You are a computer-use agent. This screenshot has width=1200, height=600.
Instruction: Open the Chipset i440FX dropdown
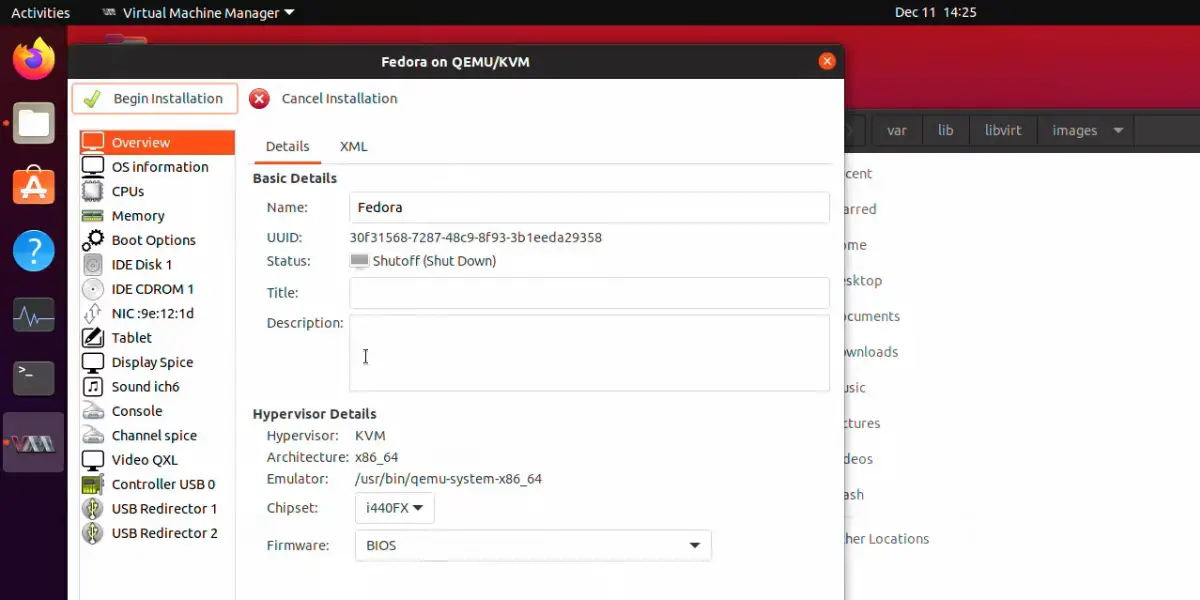coord(394,508)
